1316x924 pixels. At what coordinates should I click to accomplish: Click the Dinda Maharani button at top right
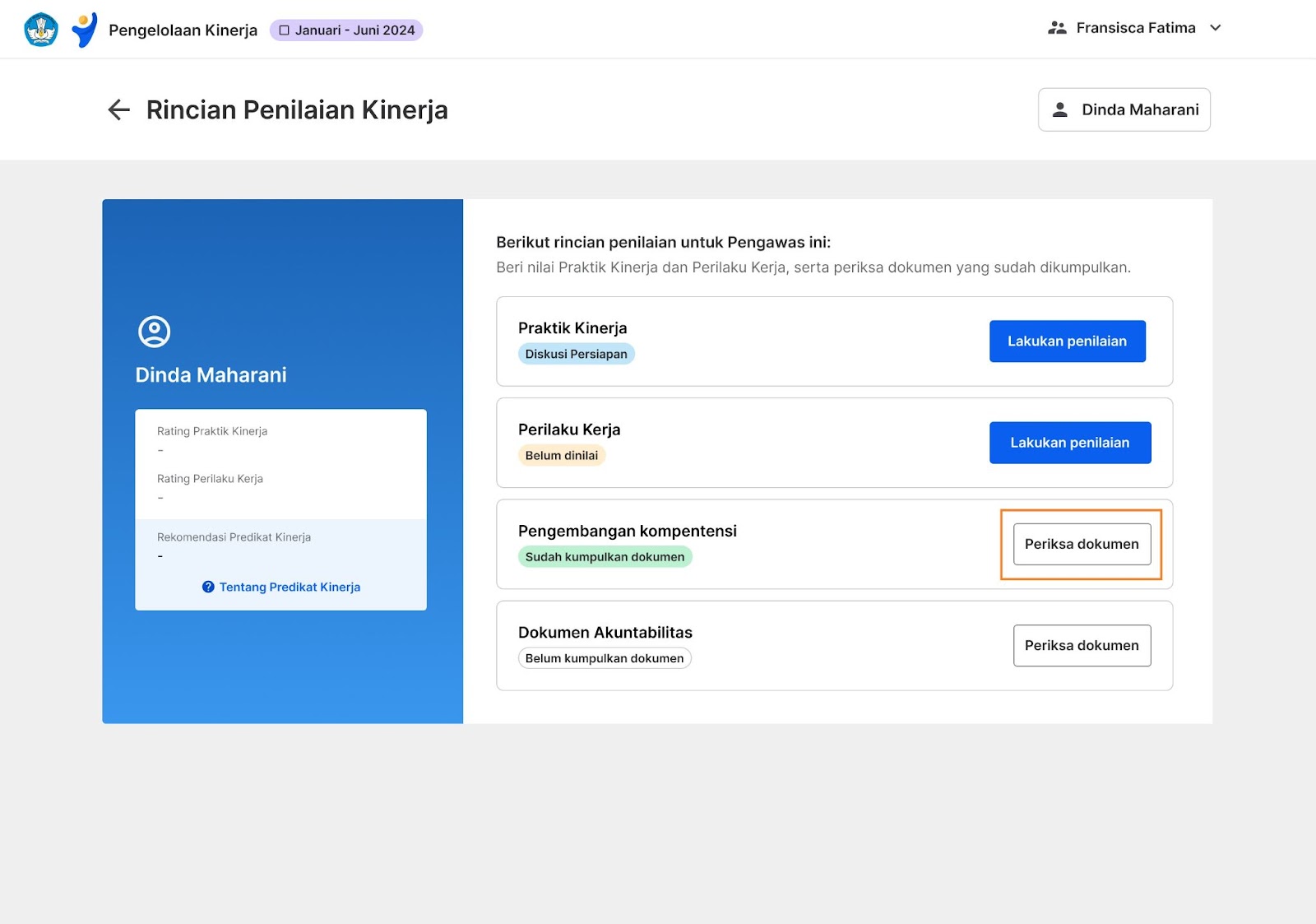tap(1124, 109)
